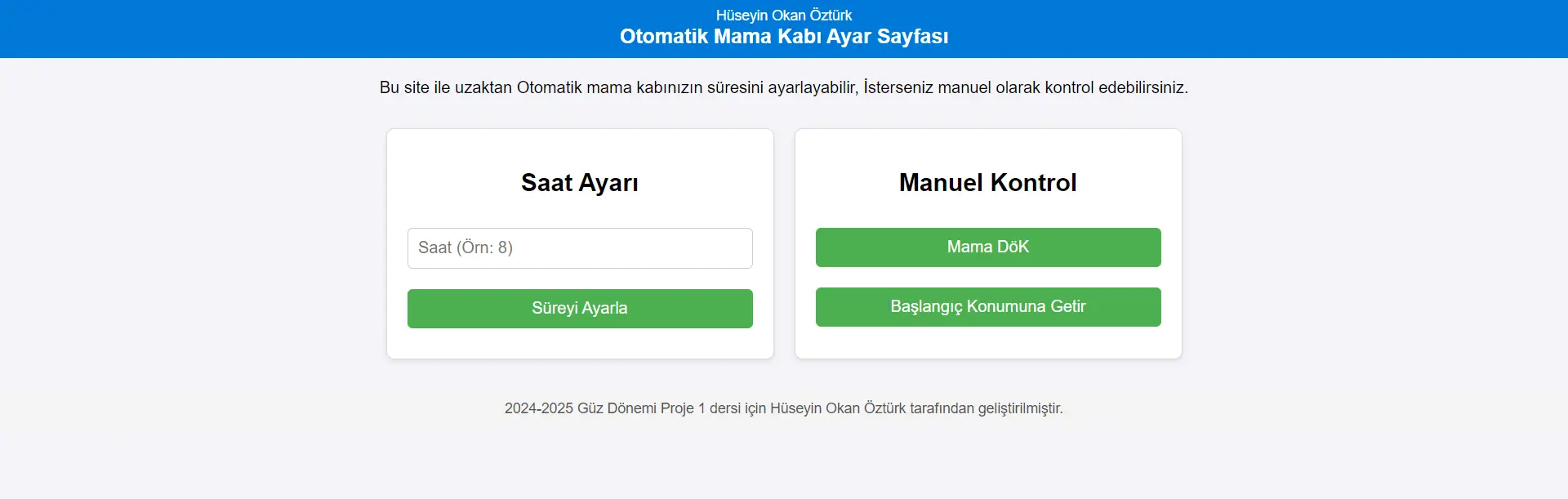Click "kontrol edebilirsiniz" at description end
Viewport: 1568px width, 499px height.
point(1101,87)
